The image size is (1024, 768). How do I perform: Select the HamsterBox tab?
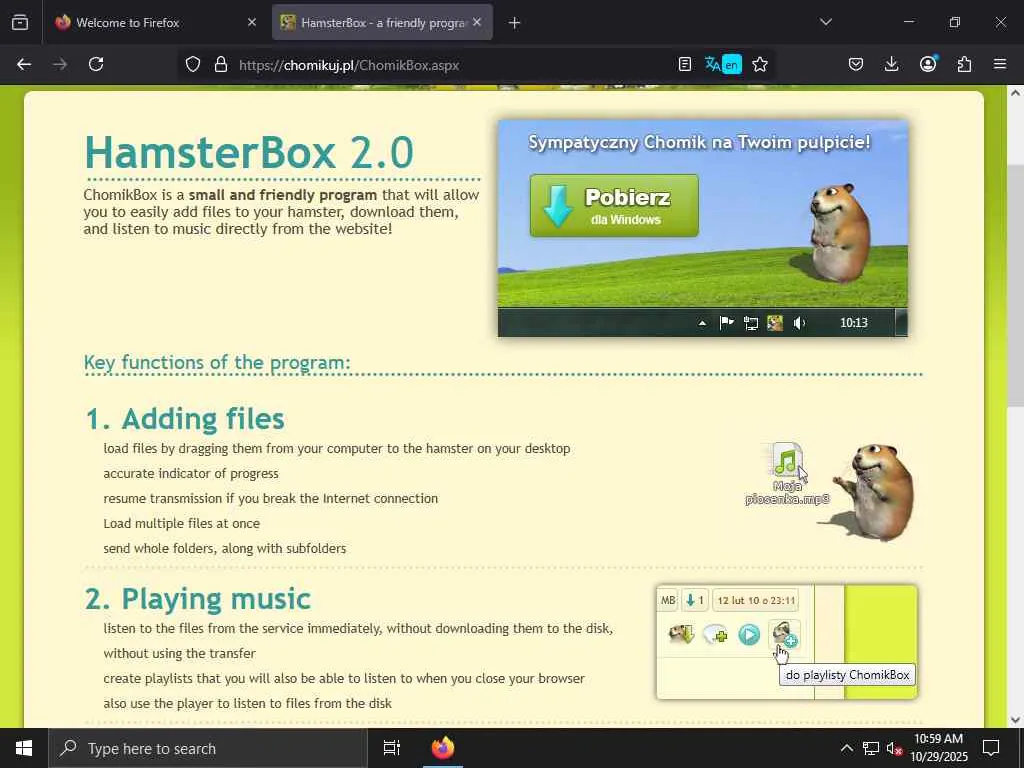coord(382,23)
